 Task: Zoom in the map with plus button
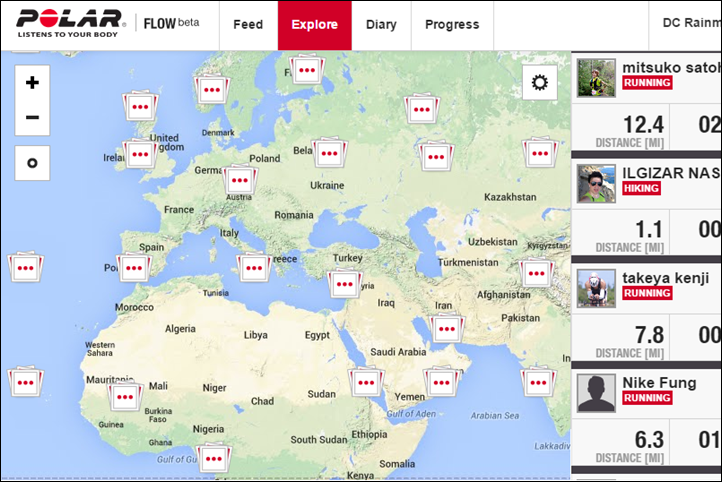click(32, 83)
